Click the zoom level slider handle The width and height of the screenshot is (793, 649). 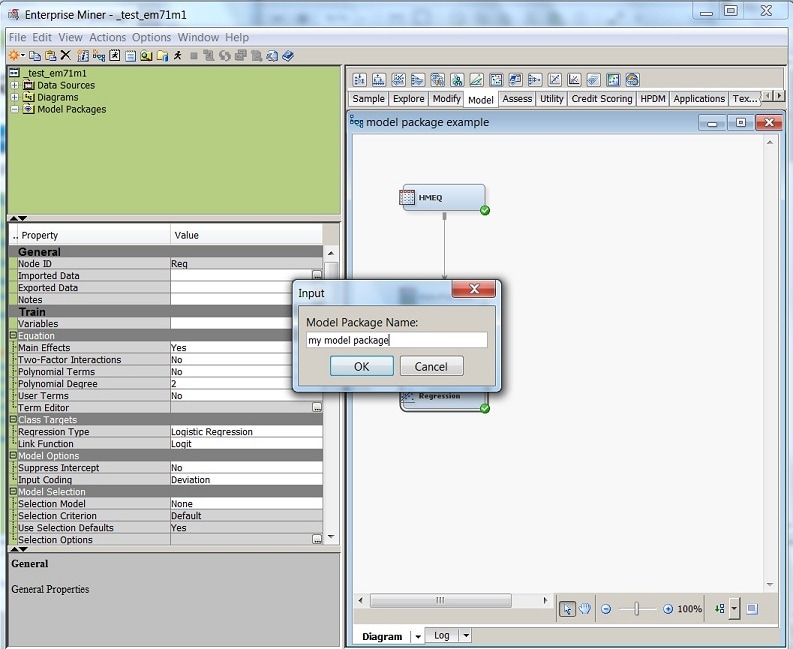[638, 609]
